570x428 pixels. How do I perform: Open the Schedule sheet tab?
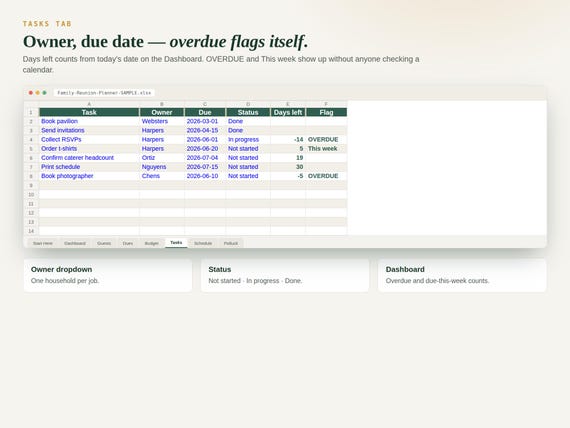[203, 243]
